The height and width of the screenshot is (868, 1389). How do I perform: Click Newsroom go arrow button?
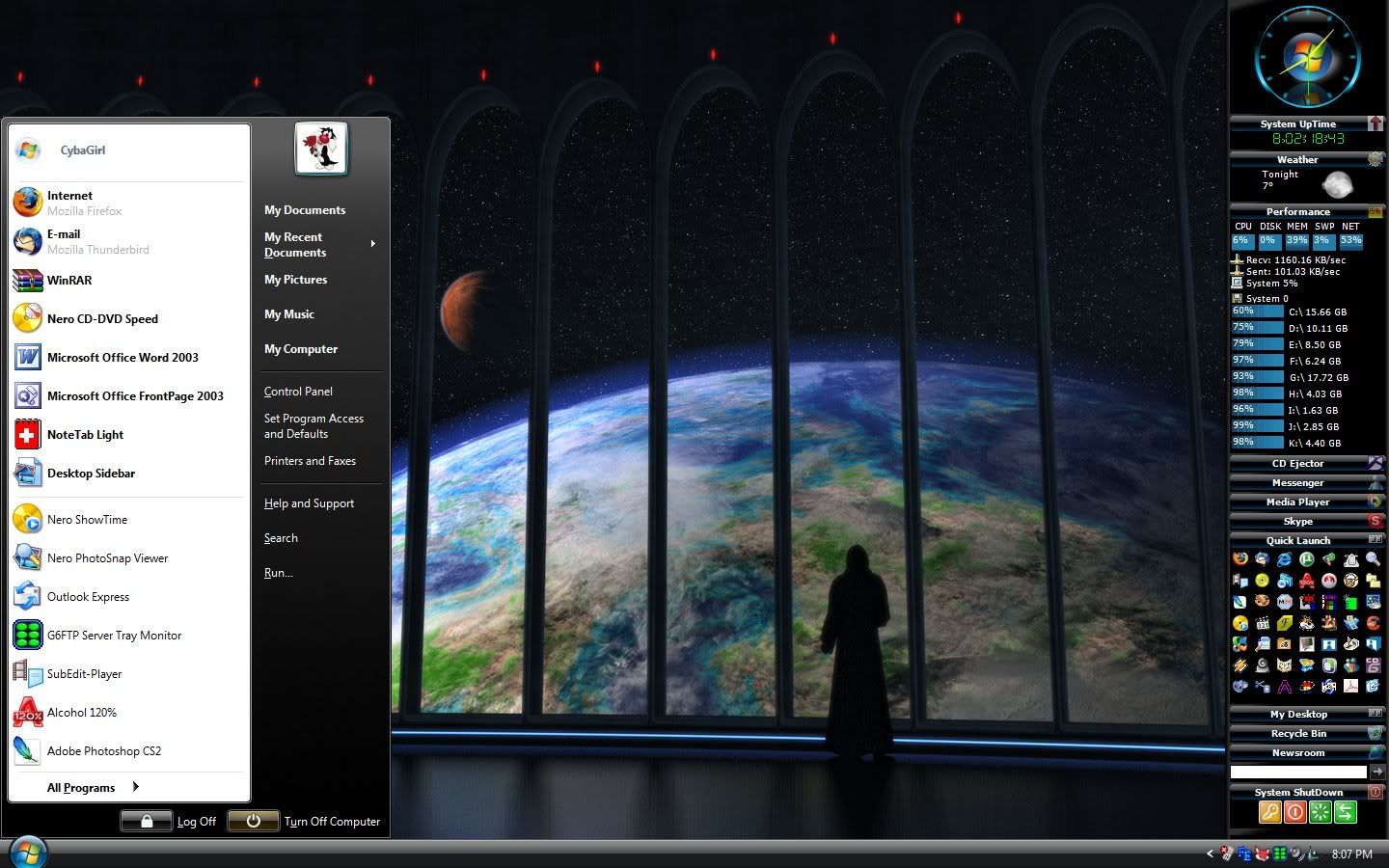(1377, 772)
